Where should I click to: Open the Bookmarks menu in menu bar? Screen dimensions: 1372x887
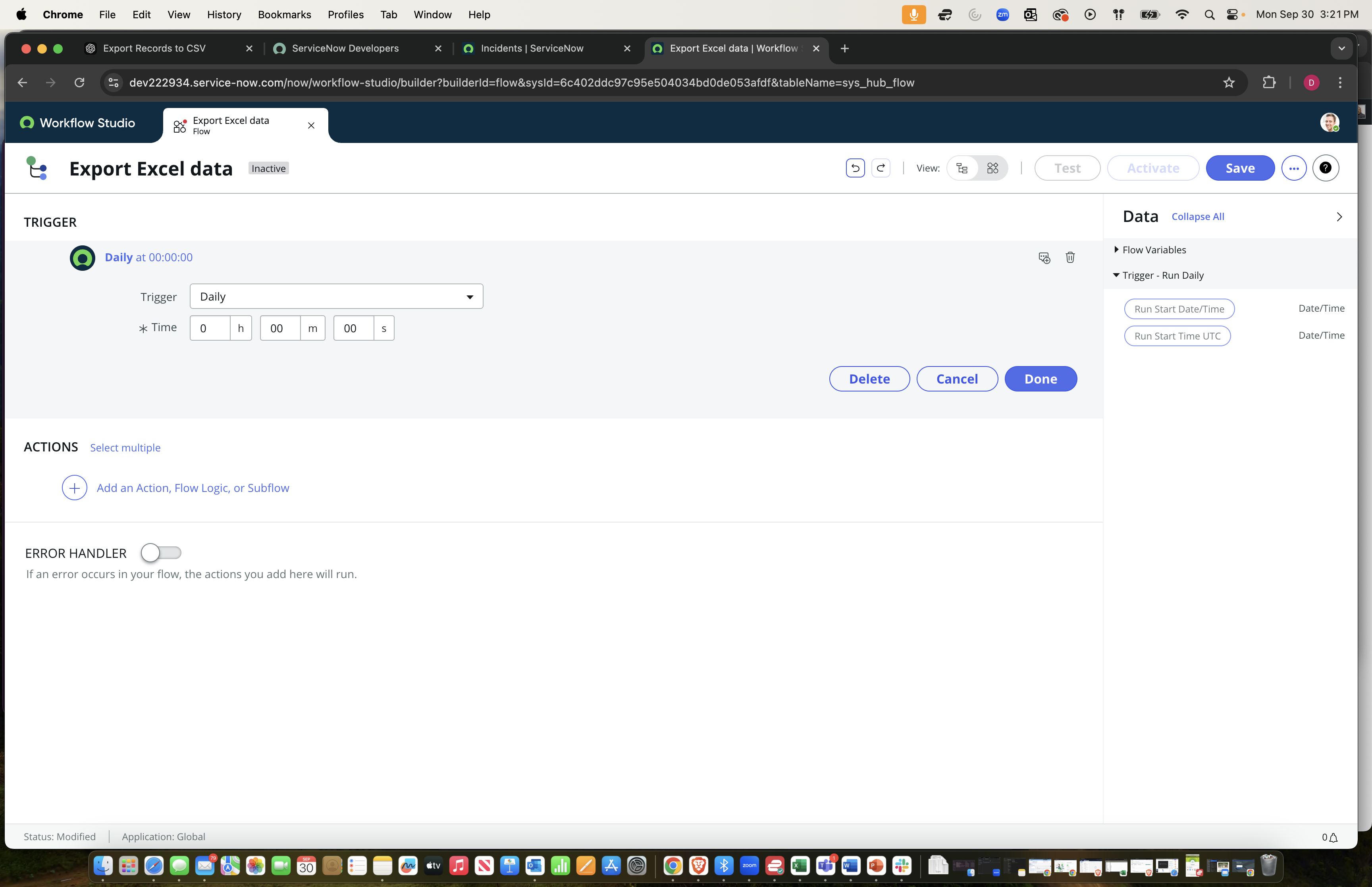[x=284, y=14]
